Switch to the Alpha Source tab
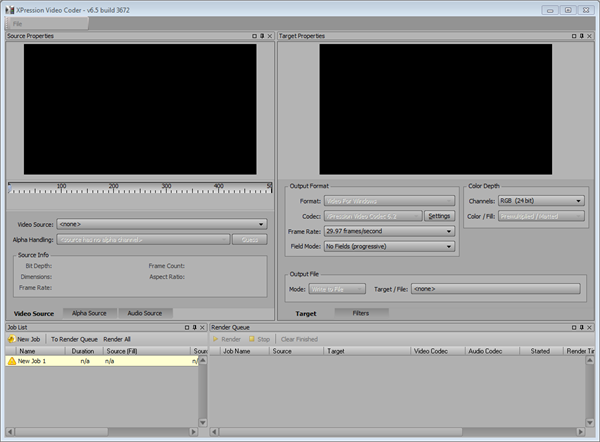 click(89, 313)
